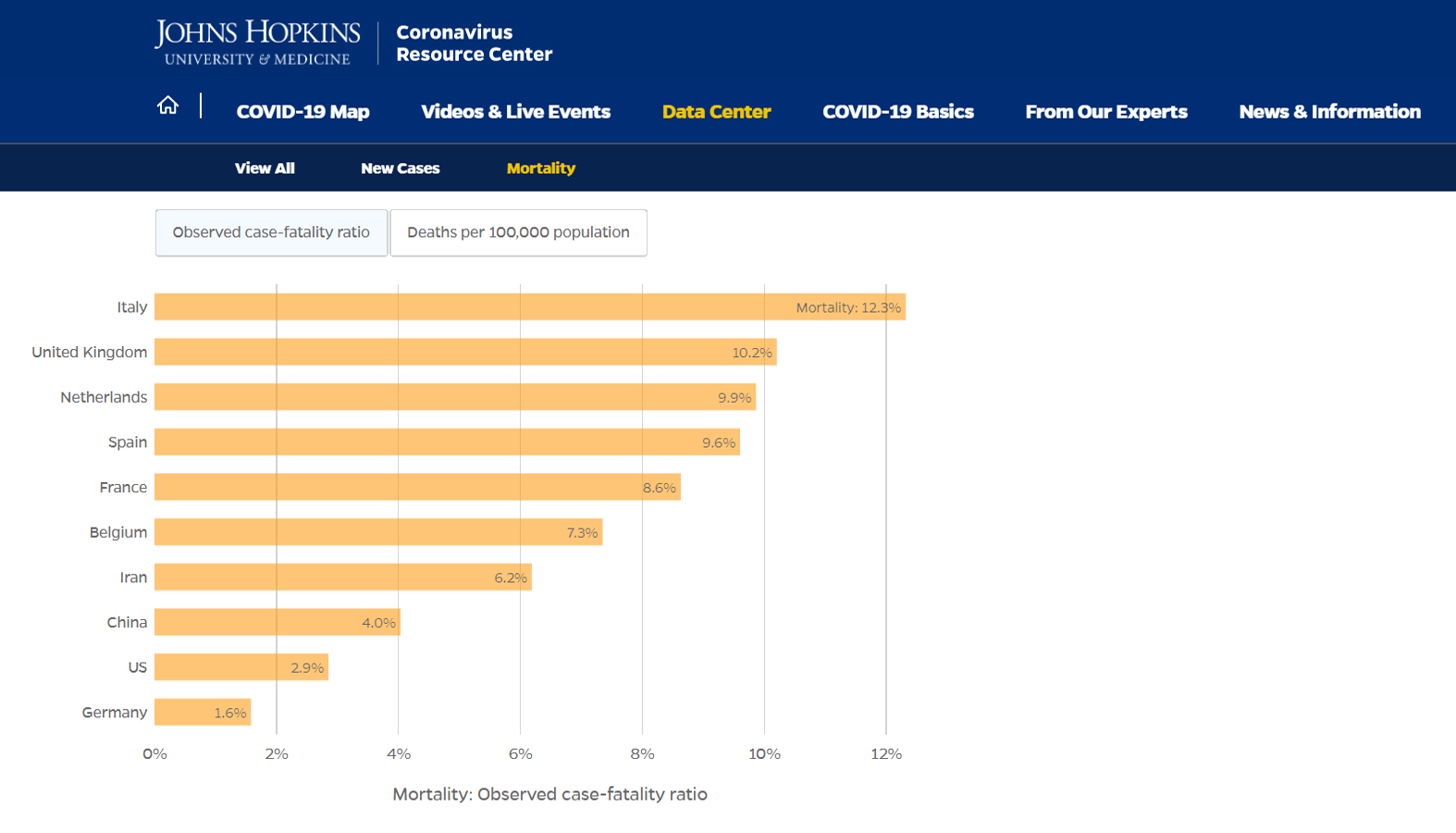The image size is (1456, 833).
Task: Select the France 8.6% bar
Action: [417, 487]
